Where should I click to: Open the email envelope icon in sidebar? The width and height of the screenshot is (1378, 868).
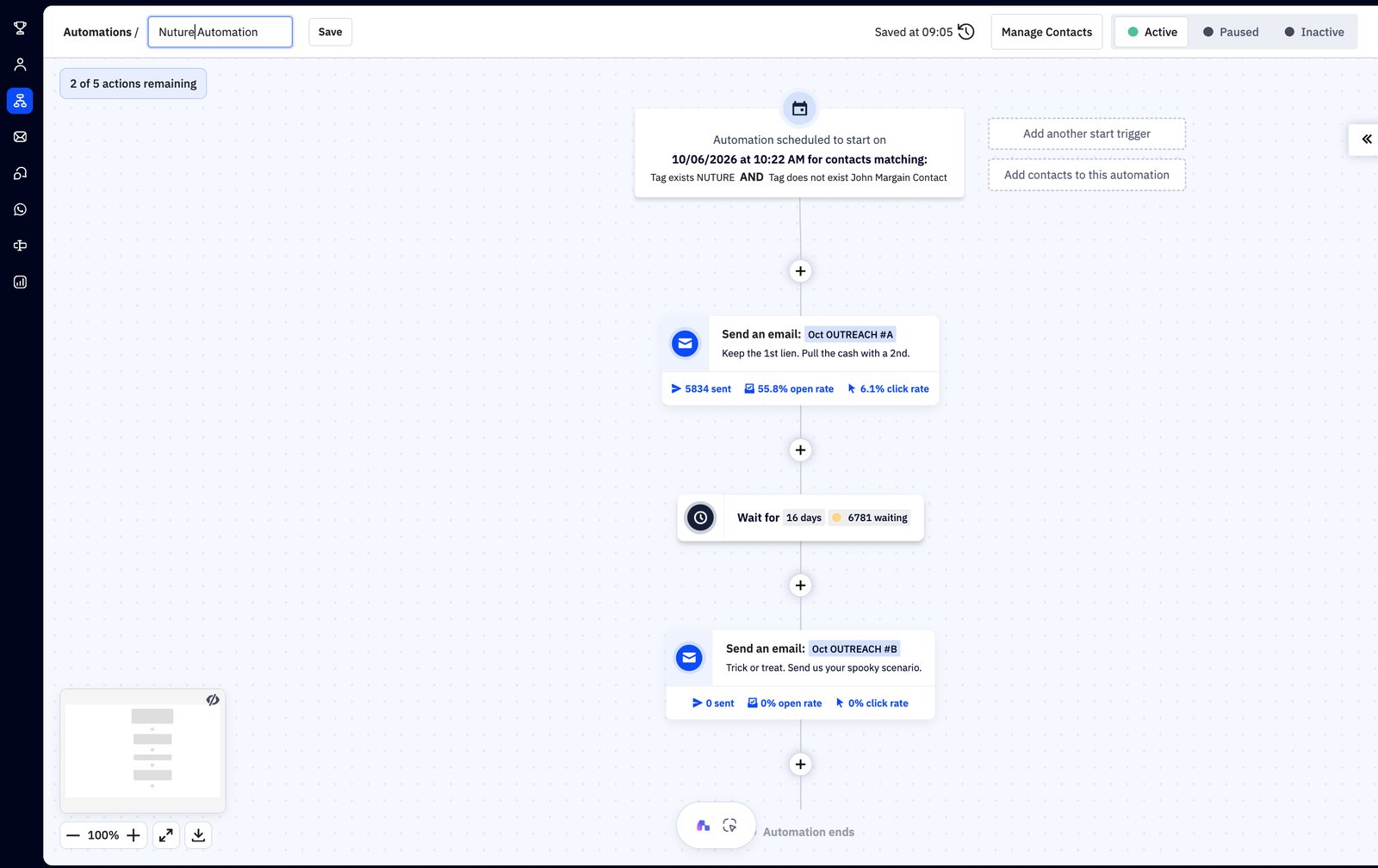[20, 137]
